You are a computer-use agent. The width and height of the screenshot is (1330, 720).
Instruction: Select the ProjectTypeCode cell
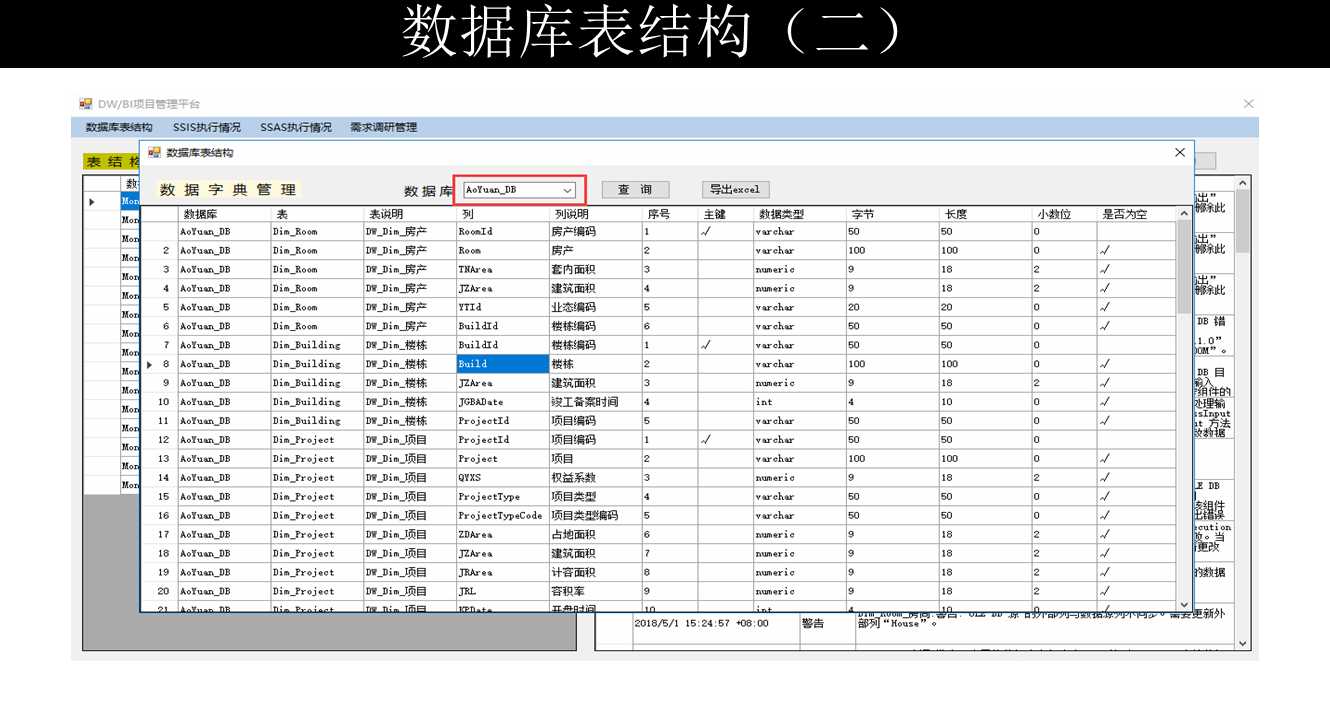coord(502,516)
